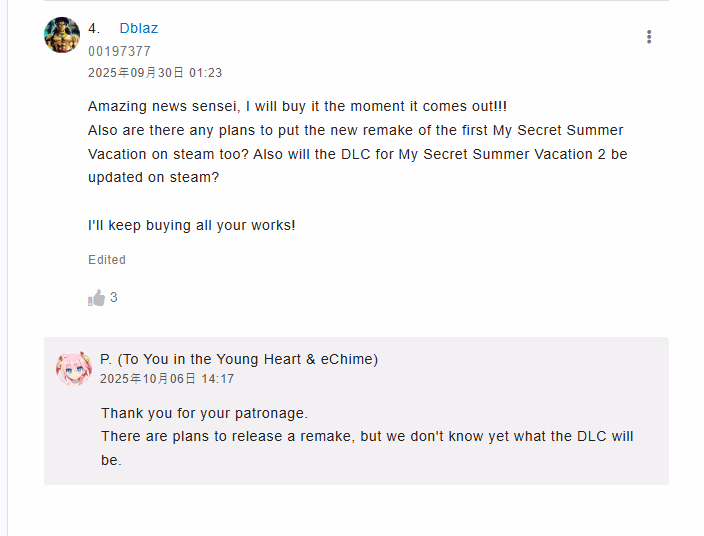Click the comment timestamp 2025年09月30日 01:23

[155, 73]
